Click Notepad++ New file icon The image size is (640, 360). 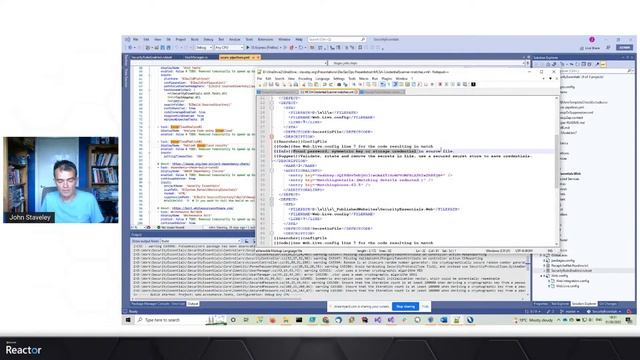coord(260,84)
